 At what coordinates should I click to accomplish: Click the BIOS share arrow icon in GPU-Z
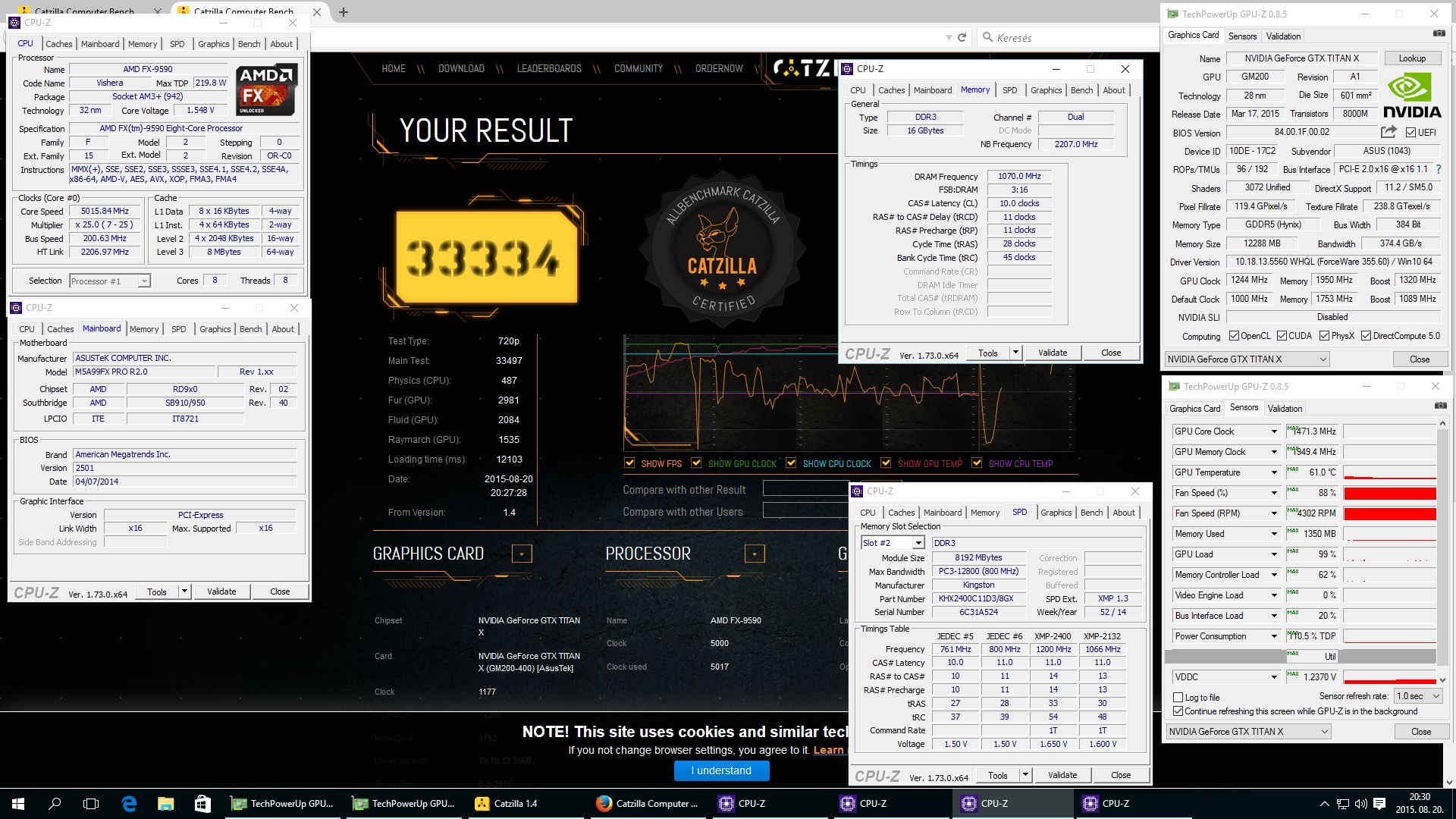[x=1389, y=132]
